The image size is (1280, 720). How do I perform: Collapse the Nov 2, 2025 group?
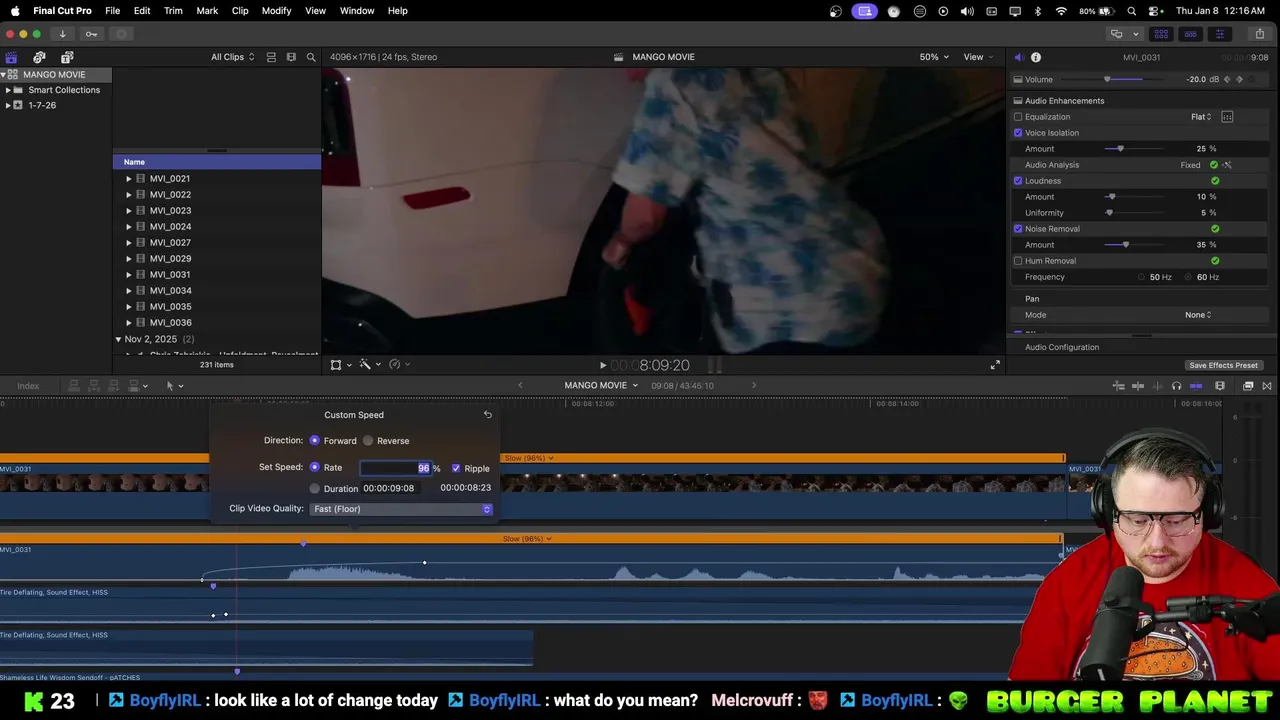click(x=118, y=339)
